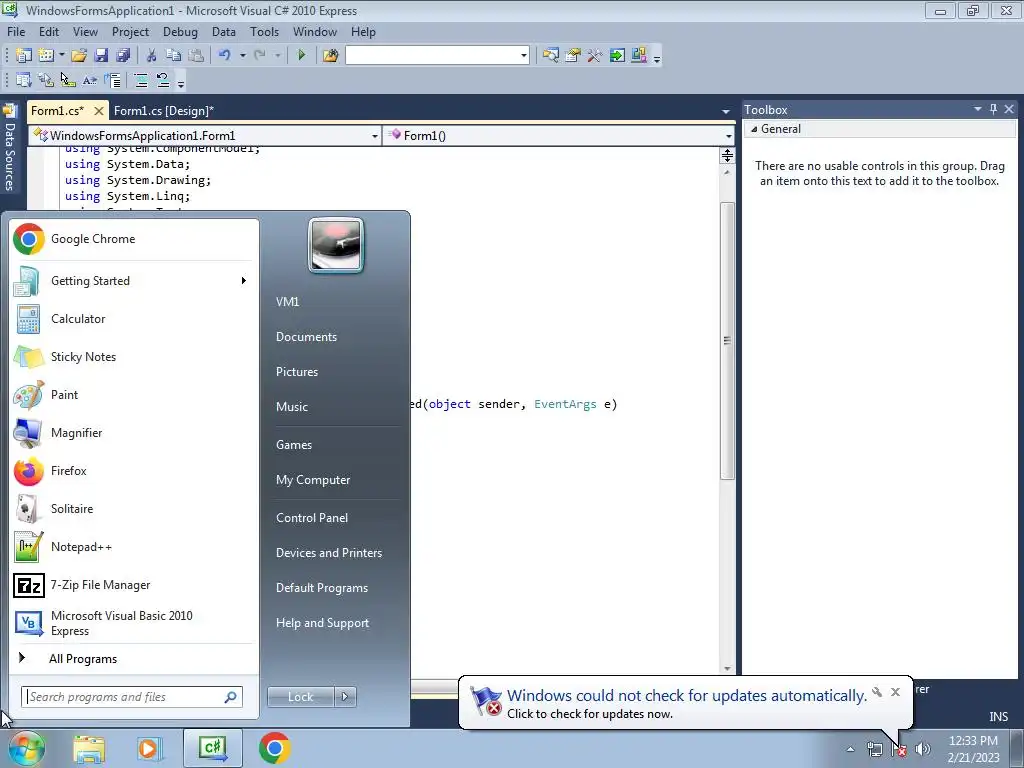
Task: Collapse the General group in Toolbox
Action: [754, 129]
